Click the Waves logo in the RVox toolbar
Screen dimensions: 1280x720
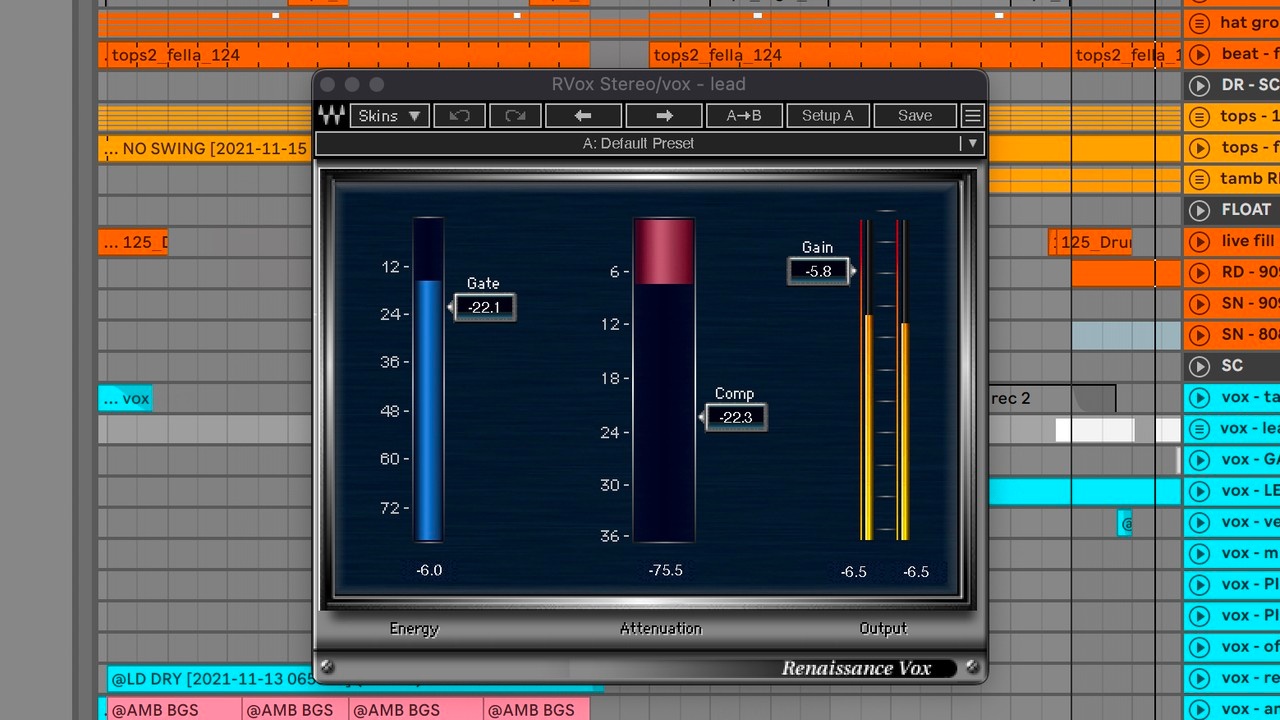tap(331, 116)
